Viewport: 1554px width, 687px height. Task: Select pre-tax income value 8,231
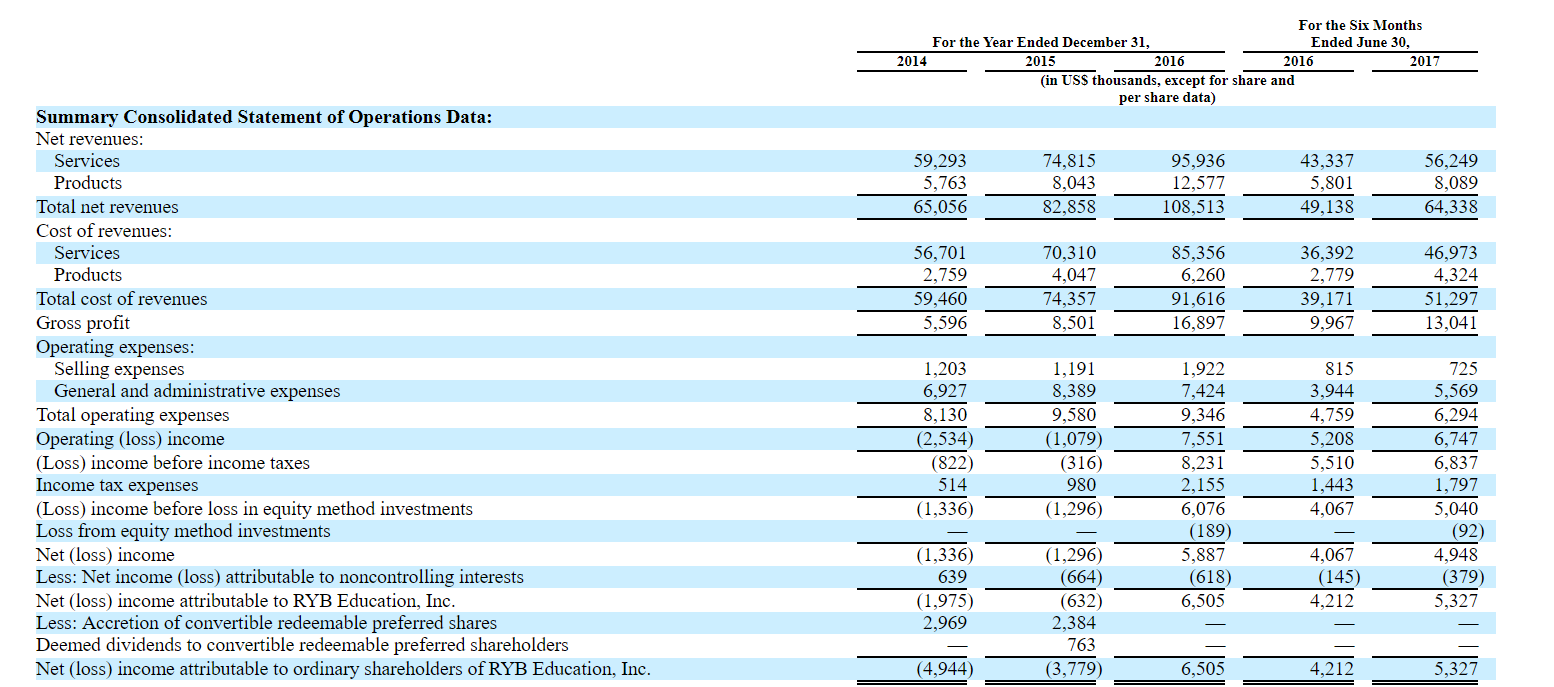[x=1203, y=463]
